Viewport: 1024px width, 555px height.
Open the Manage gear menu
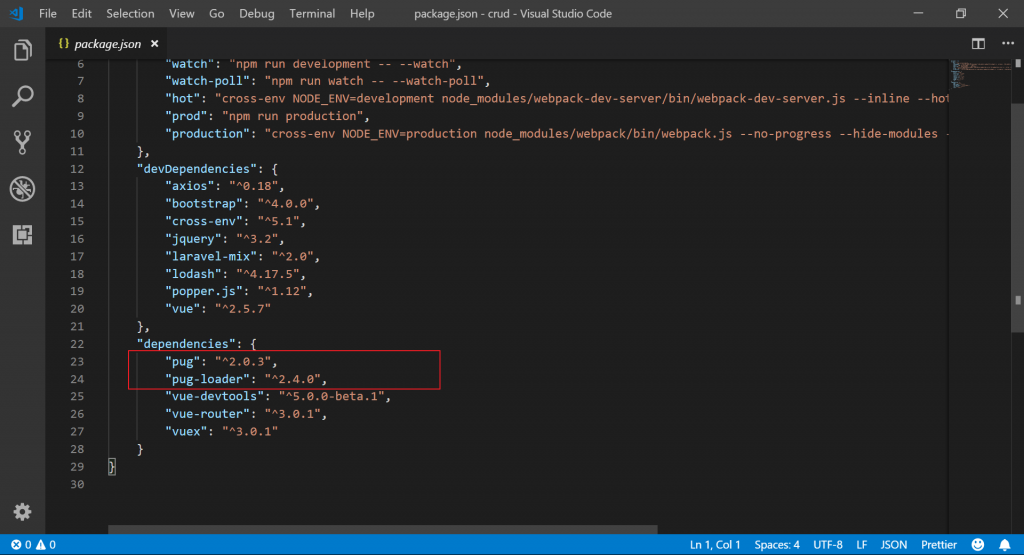click(22, 512)
